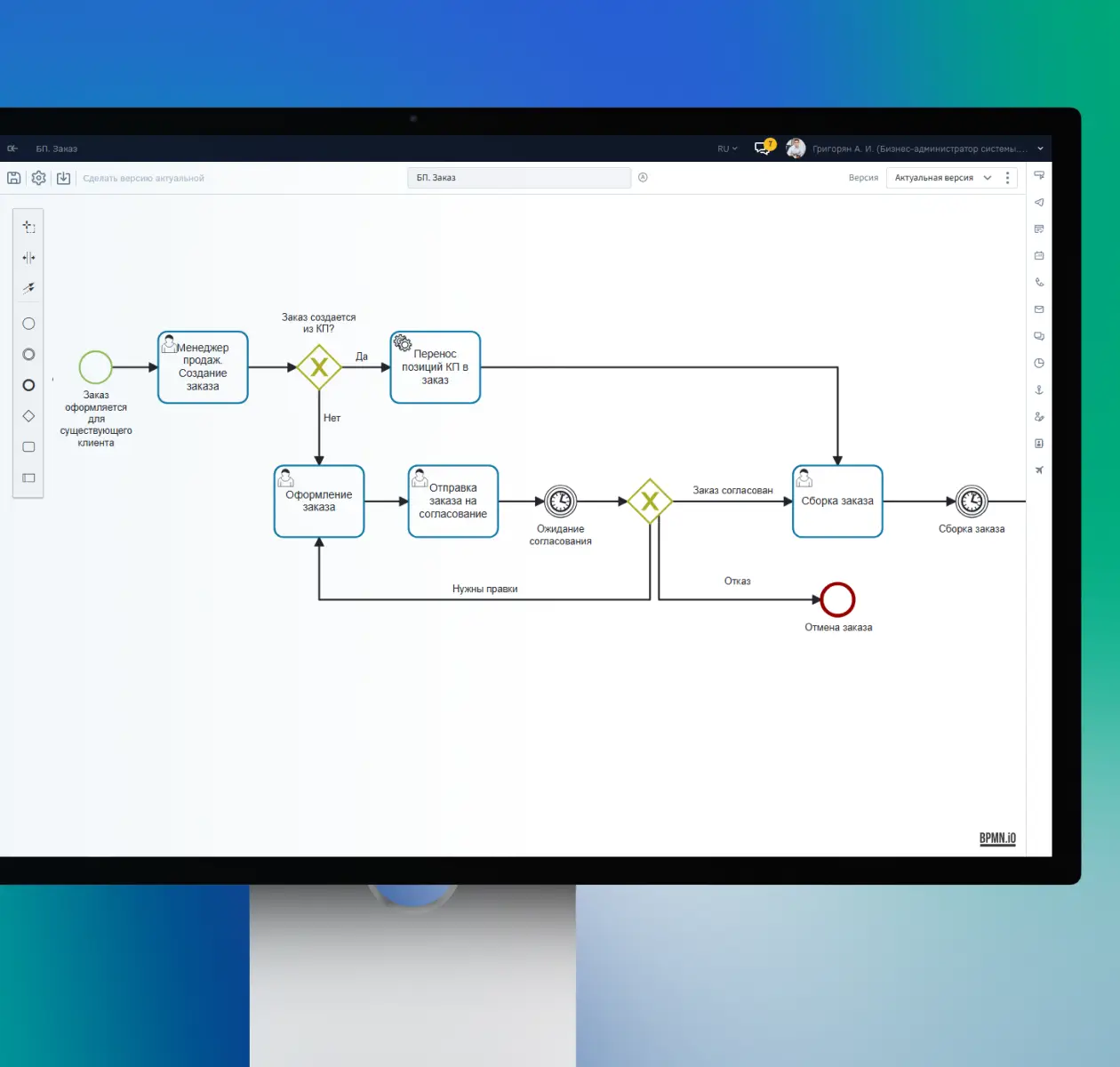Select the 'Ожидание согласования' timer event

(x=561, y=501)
